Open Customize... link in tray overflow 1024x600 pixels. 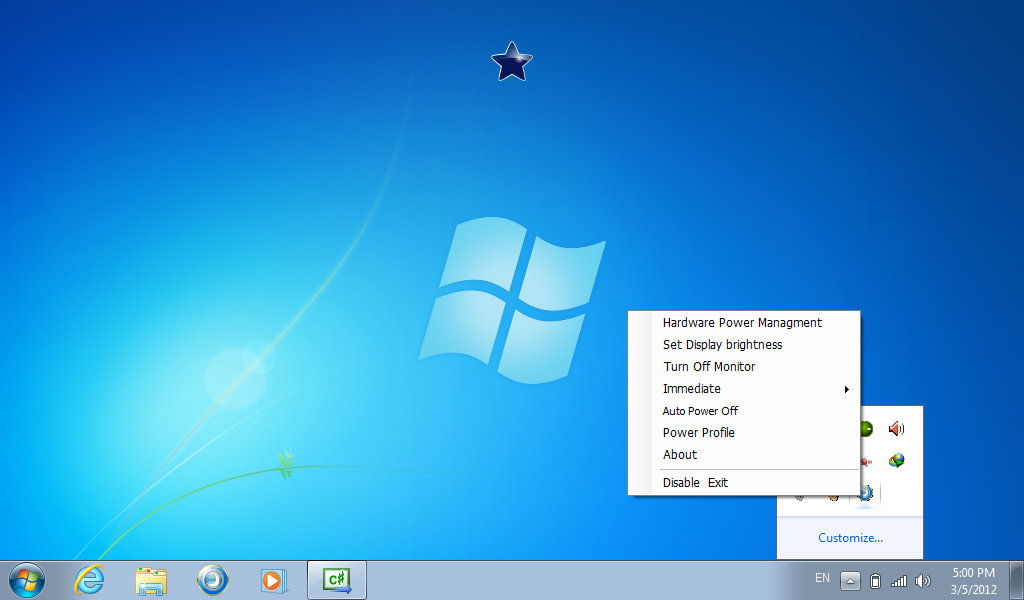pyautogui.click(x=850, y=538)
